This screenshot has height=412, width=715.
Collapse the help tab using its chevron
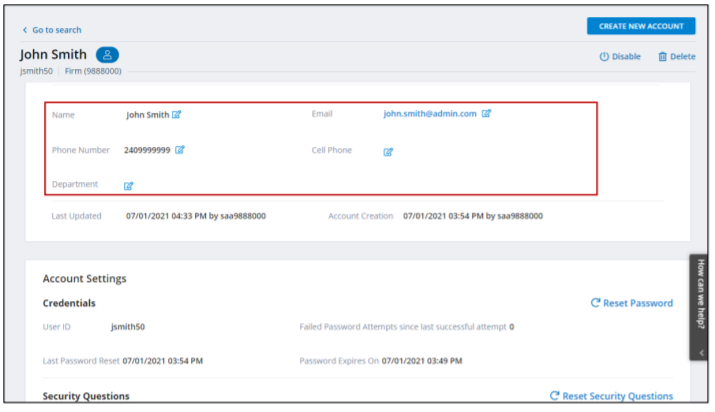coord(699,351)
